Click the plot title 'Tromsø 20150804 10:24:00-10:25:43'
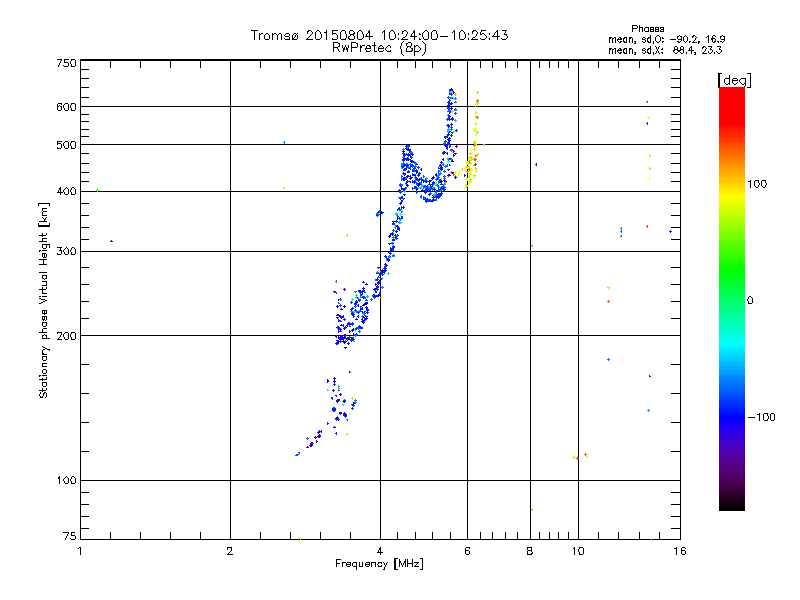800x600 pixels. tap(380, 35)
